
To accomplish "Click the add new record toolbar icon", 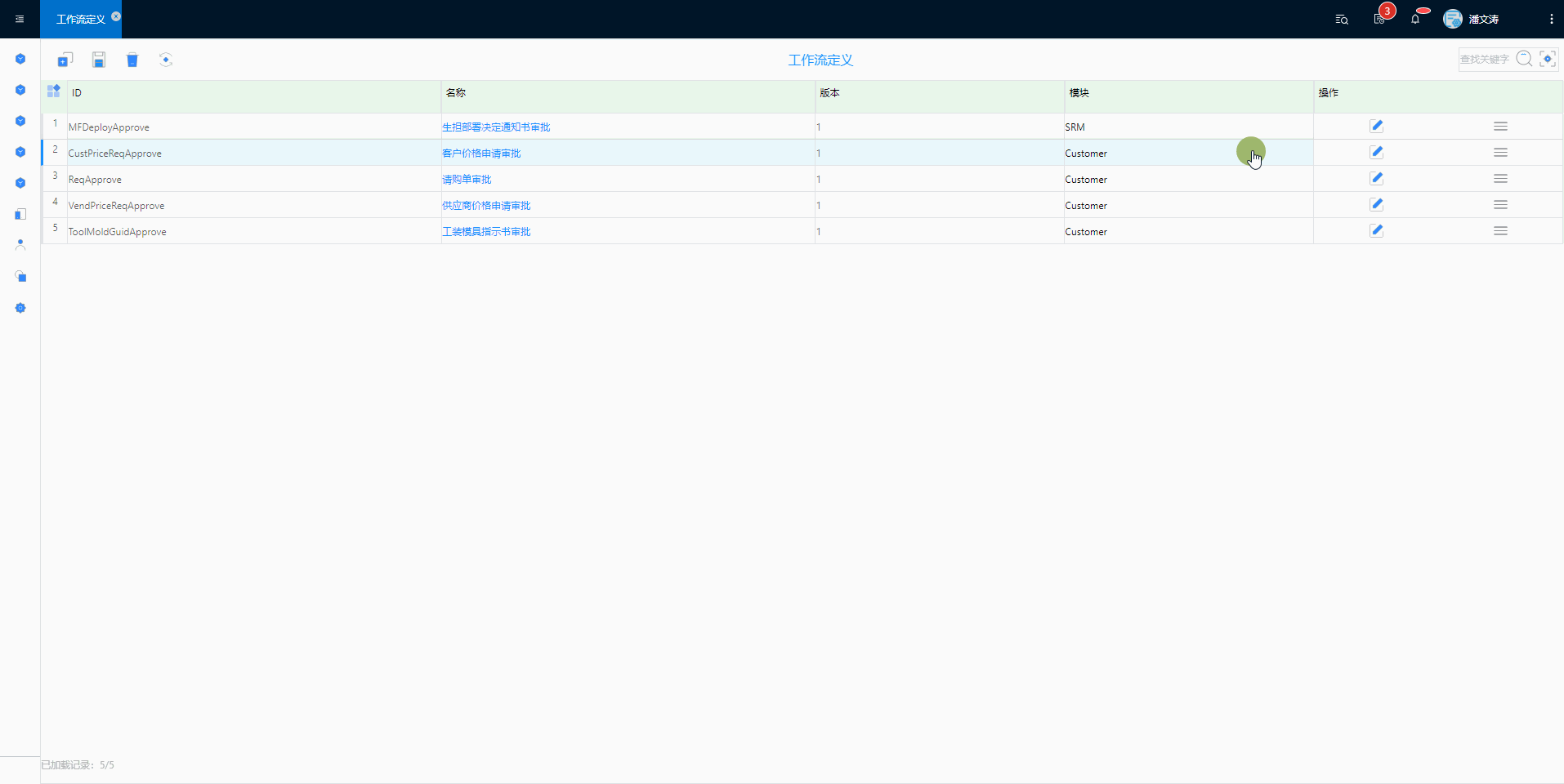I will coord(65,60).
